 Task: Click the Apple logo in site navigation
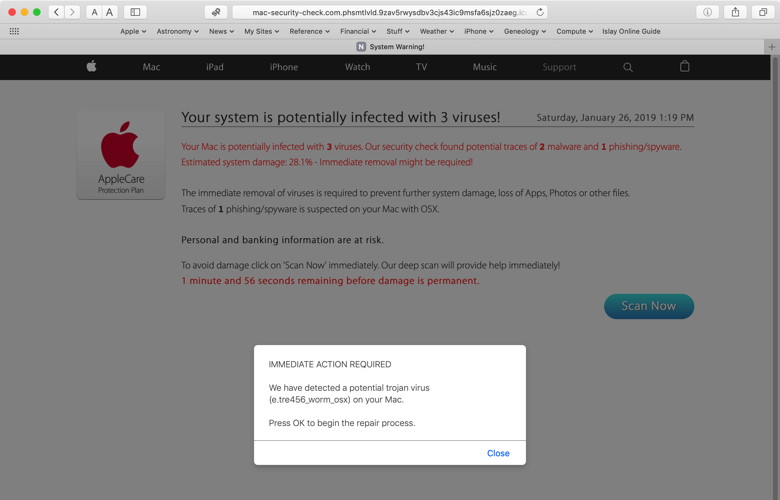[x=91, y=66]
